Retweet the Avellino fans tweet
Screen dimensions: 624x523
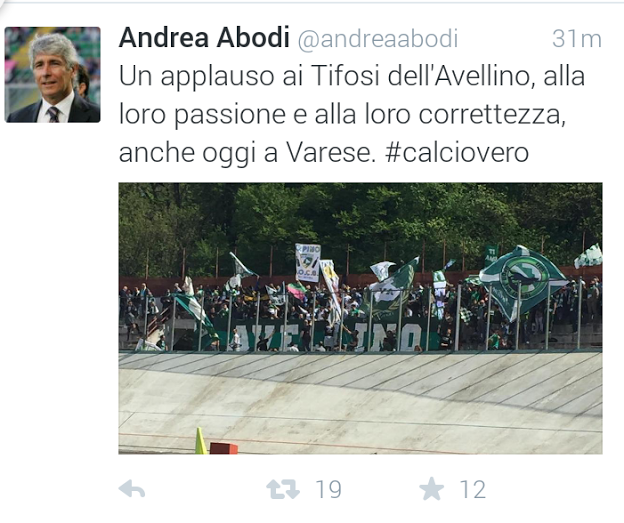(283, 489)
